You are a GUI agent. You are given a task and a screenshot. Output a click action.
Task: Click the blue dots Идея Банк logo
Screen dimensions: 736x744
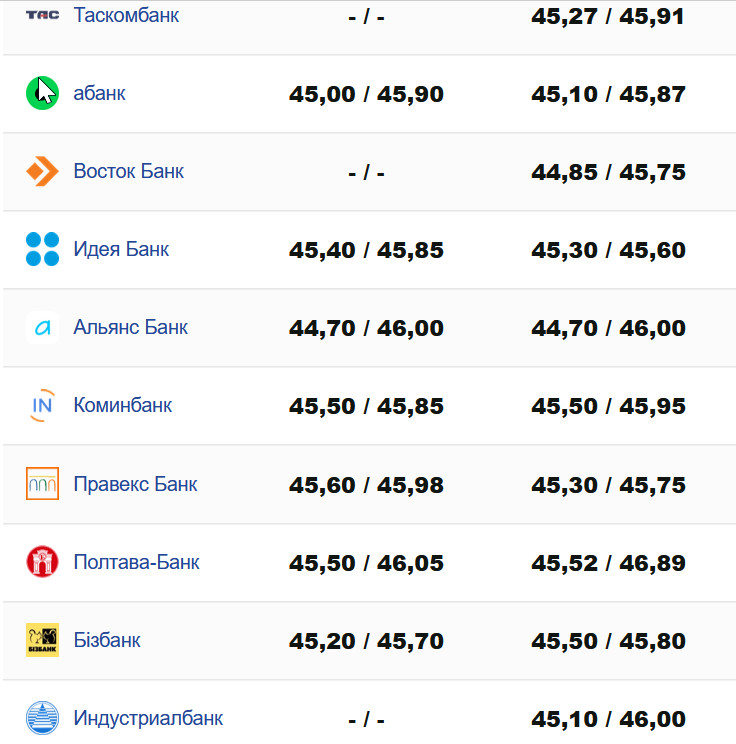pyautogui.click(x=42, y=249)
